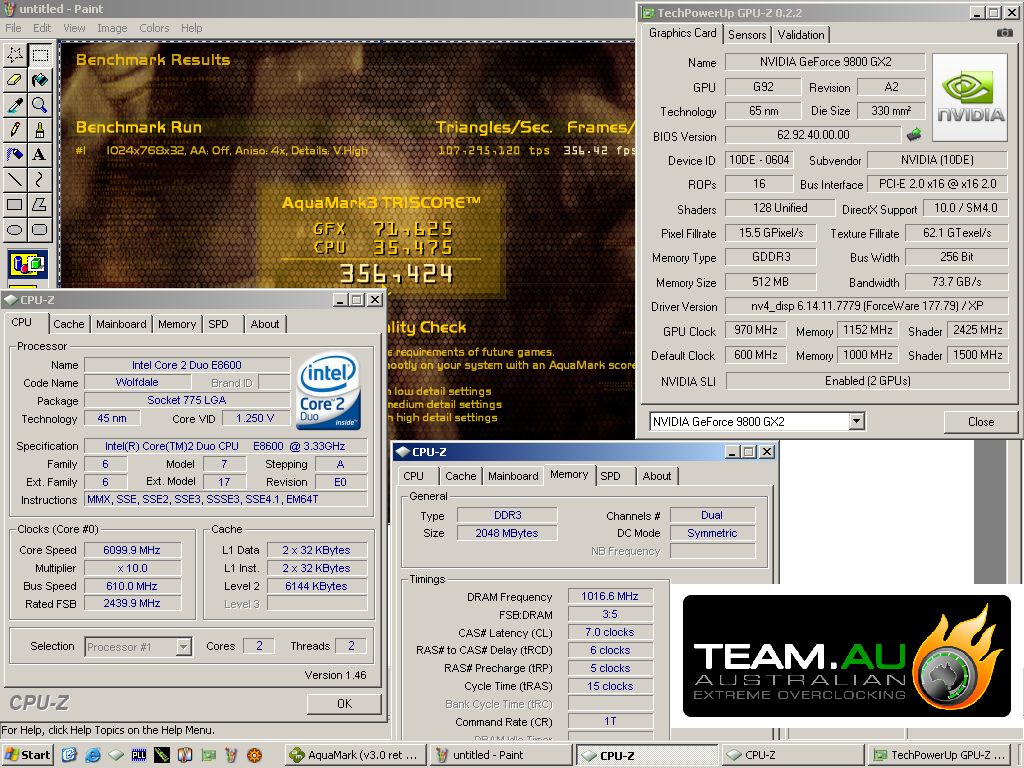
Task: Click OK in the CPU-Z processor window
Action: [344, 703]
